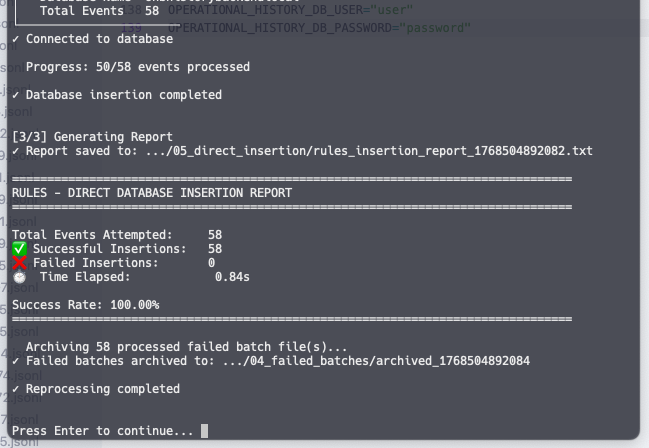Viewport: 649px width, 448px height.
Task: Click the checkmark before Database insertion completed
Action: point(15,95)
